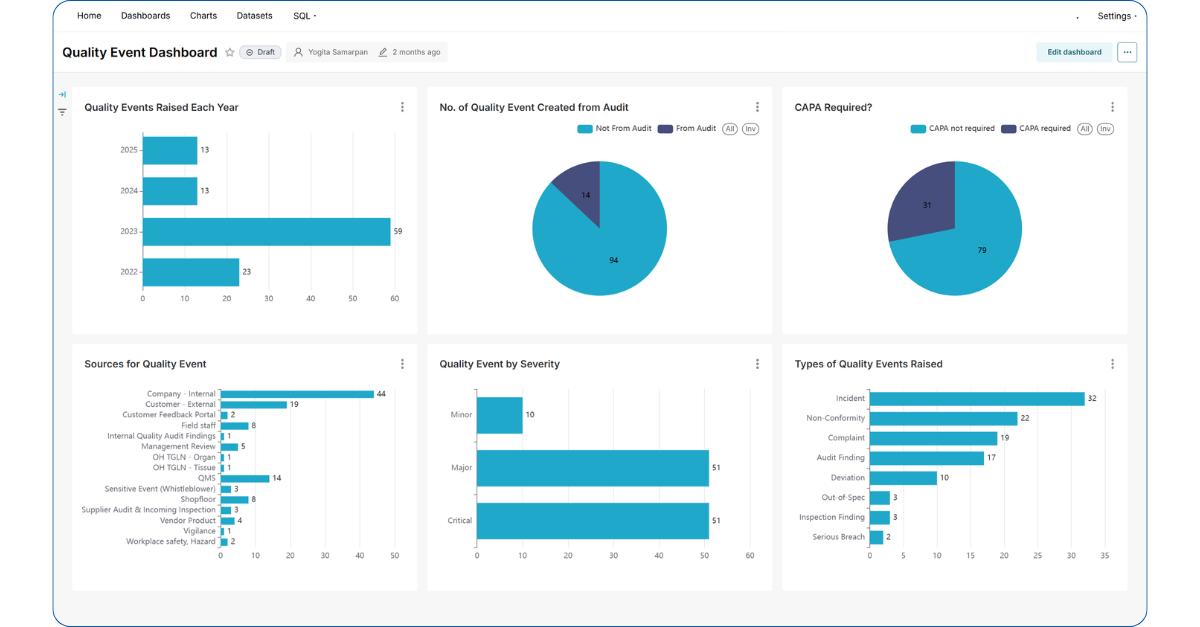The width and height of the screenshot is (1200, 627).
Task: Click the Draft status badge
Action: point(260,52)
